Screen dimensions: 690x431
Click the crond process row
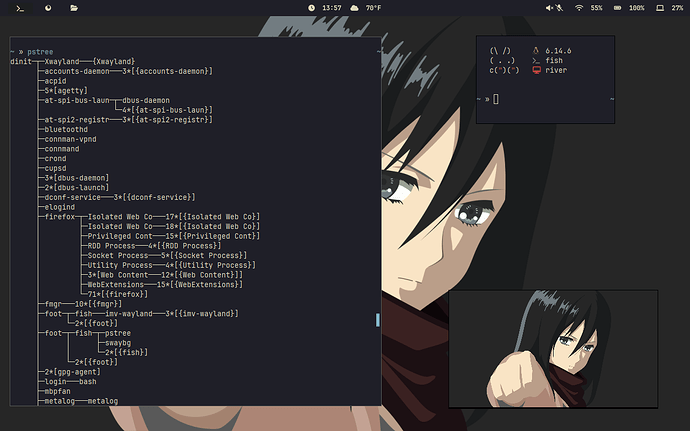pos(55,158)
